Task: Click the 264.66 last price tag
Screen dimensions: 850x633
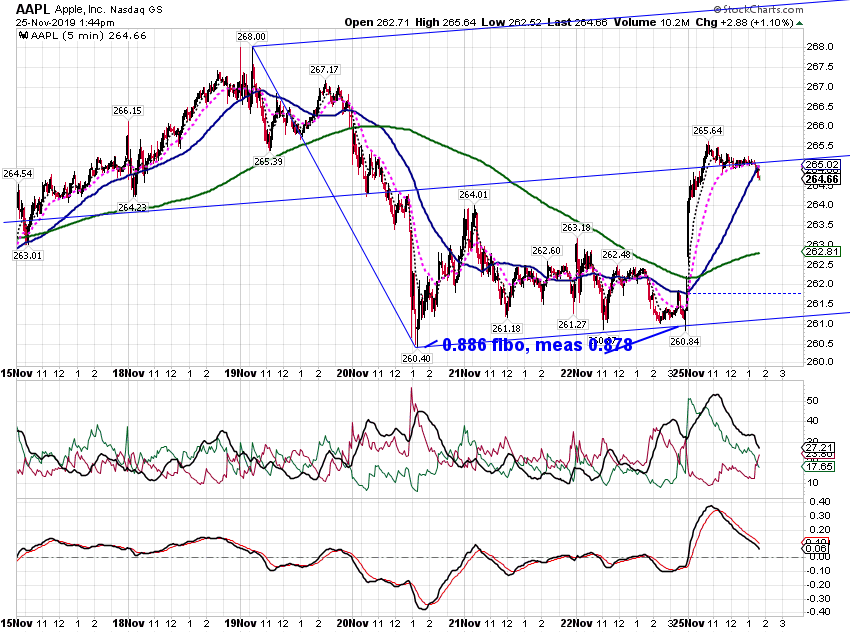Action: click(x=822, y=179)
